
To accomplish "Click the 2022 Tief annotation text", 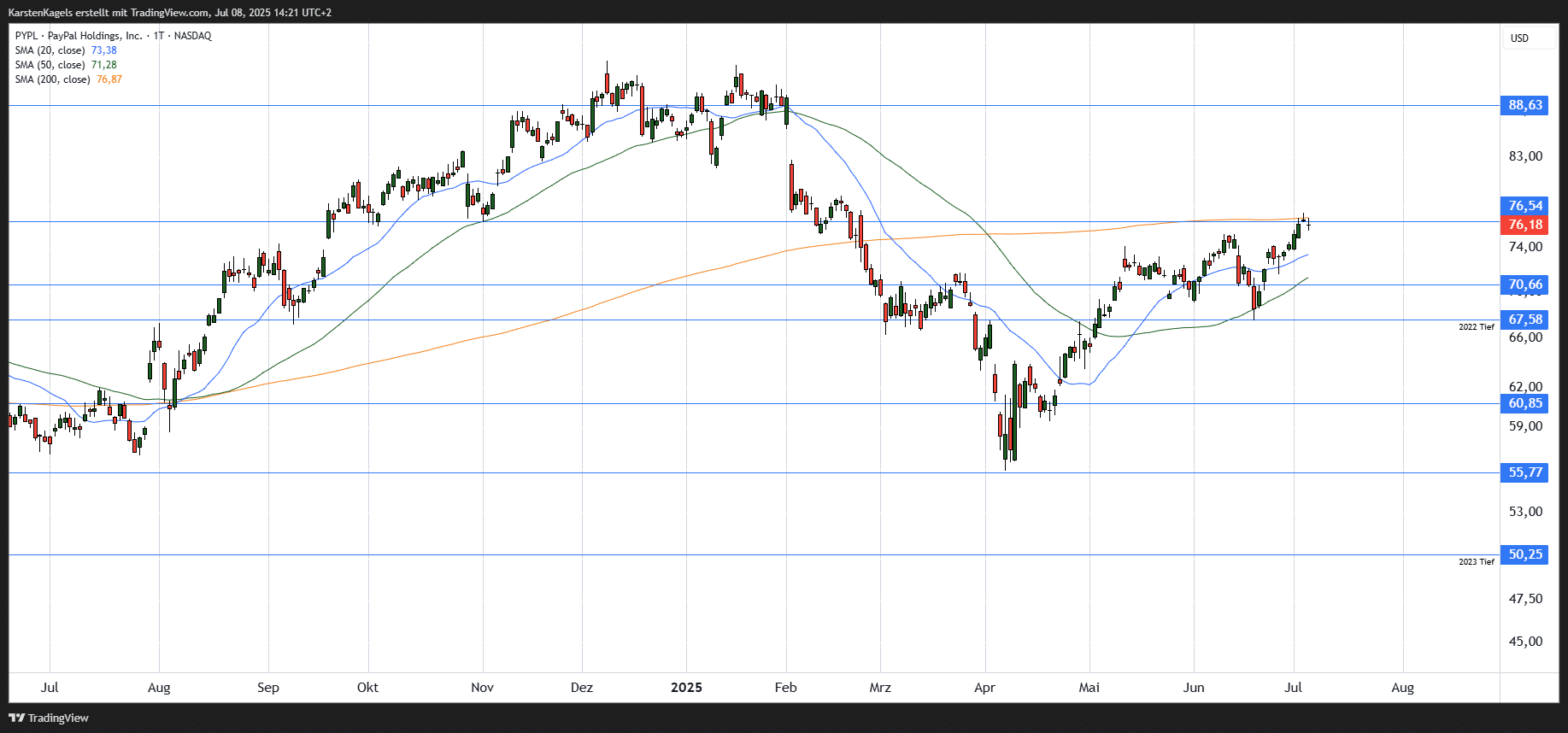I will [1477, 327].
